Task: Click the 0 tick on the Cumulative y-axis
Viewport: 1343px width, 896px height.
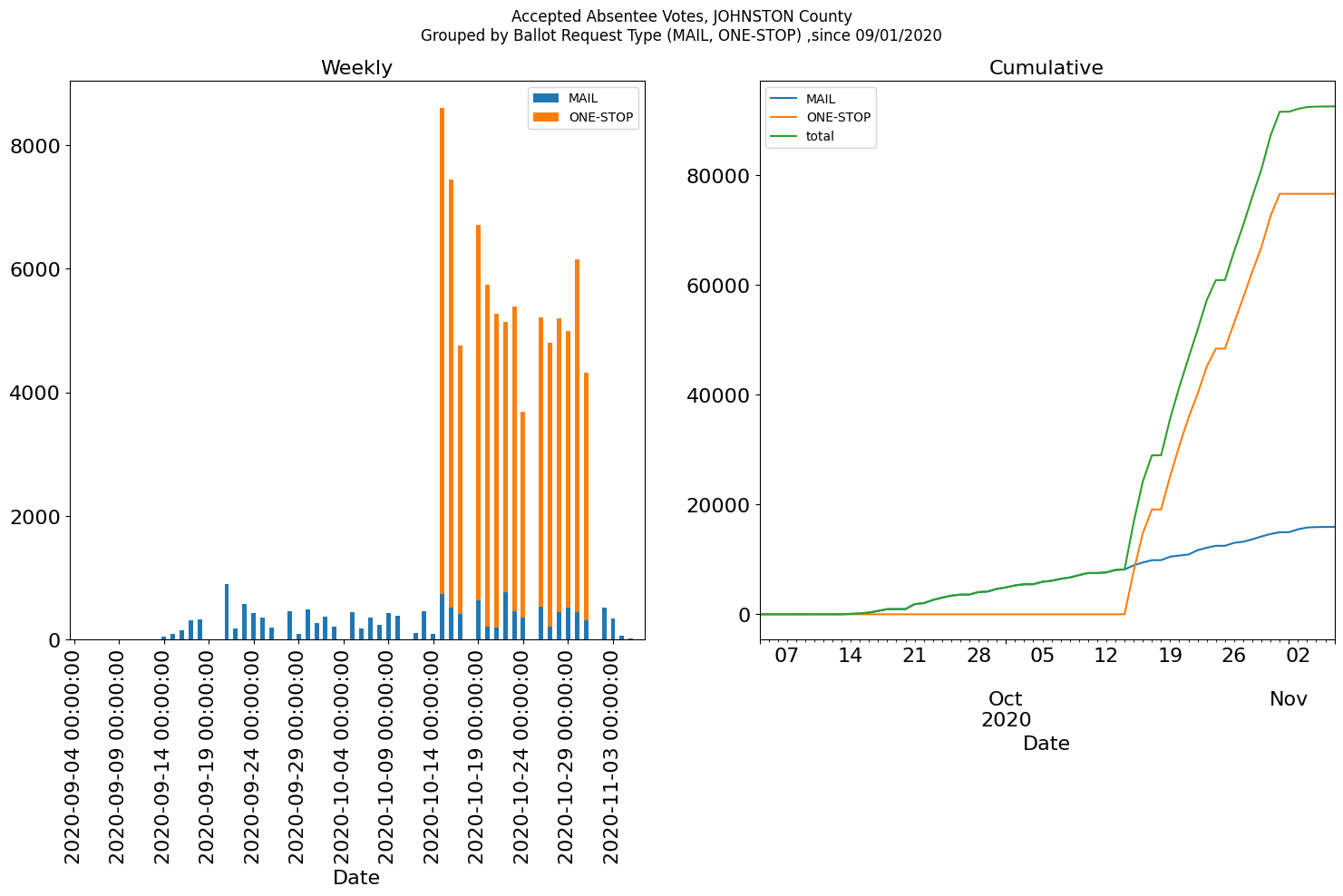Action: pyautogui.click(x=745, y=614)
